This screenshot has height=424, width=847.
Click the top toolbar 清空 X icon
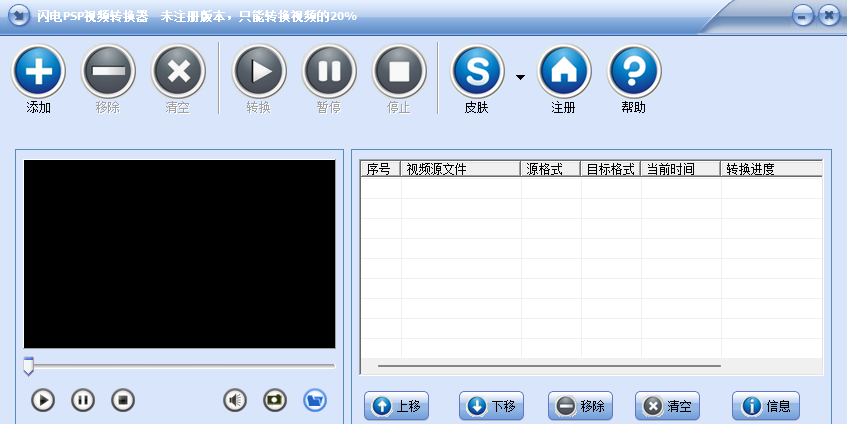click(x=178, y=71)
